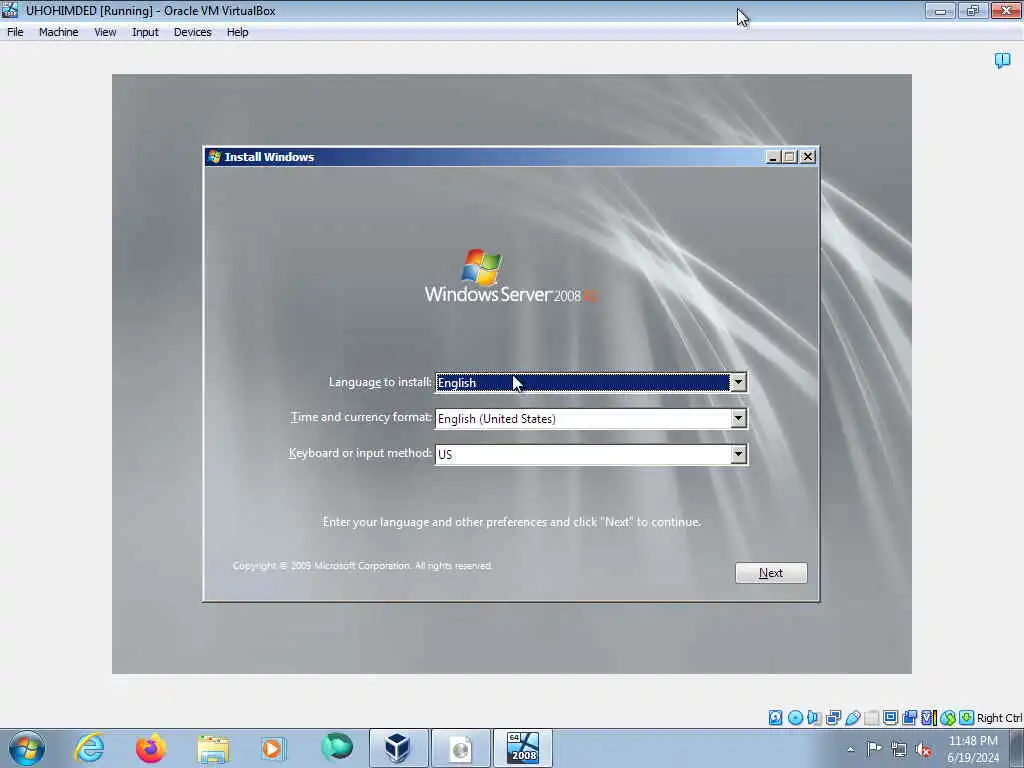
Task: Click the USB devices indicator icon
Action: point(852,718)
